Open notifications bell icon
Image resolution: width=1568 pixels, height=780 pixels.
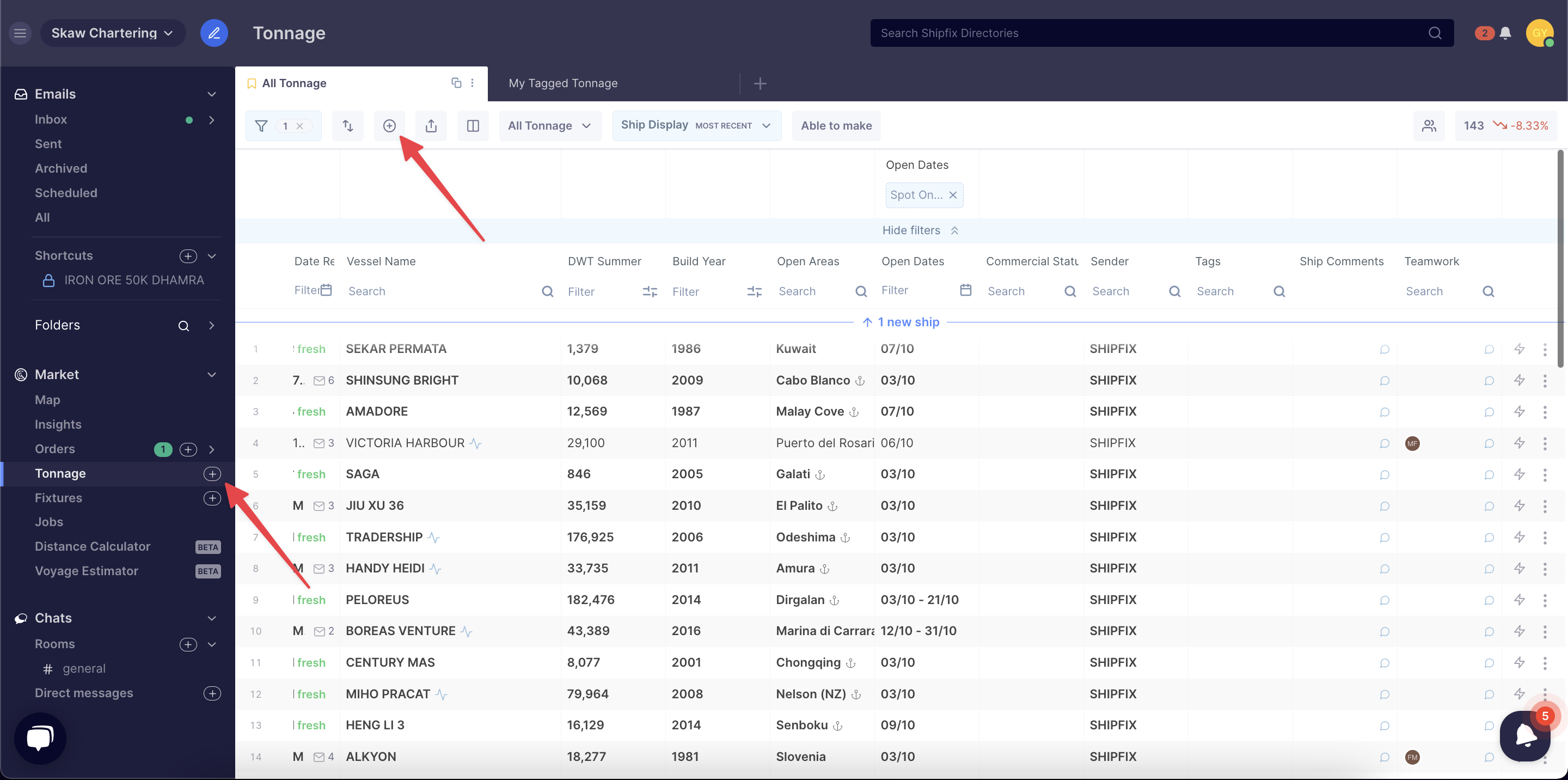1505,33
